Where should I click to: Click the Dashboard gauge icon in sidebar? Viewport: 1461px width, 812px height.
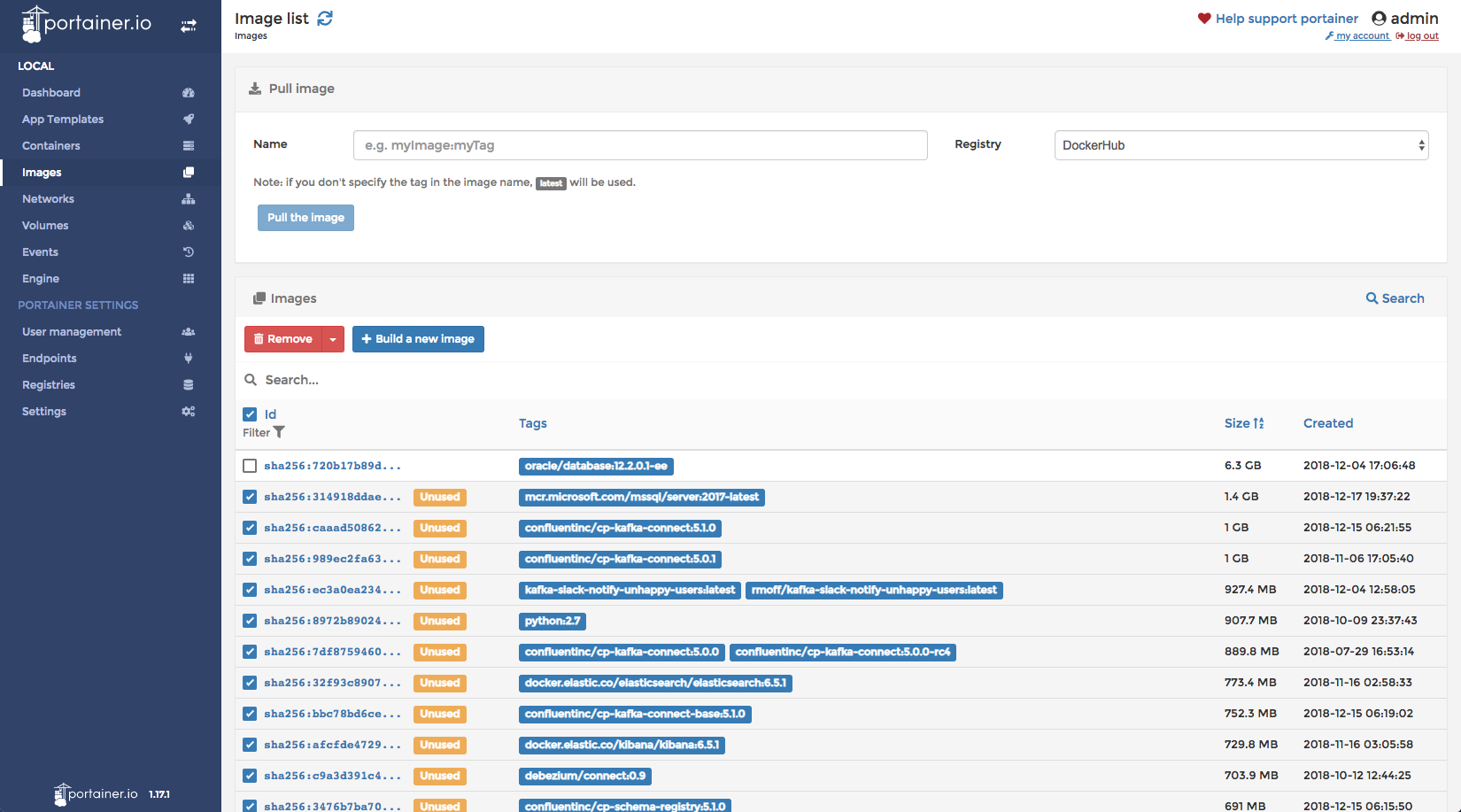tap(188, 93)
